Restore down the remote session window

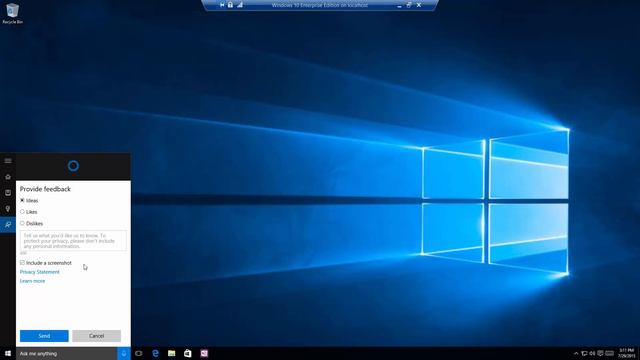click(x=409, y=5)
